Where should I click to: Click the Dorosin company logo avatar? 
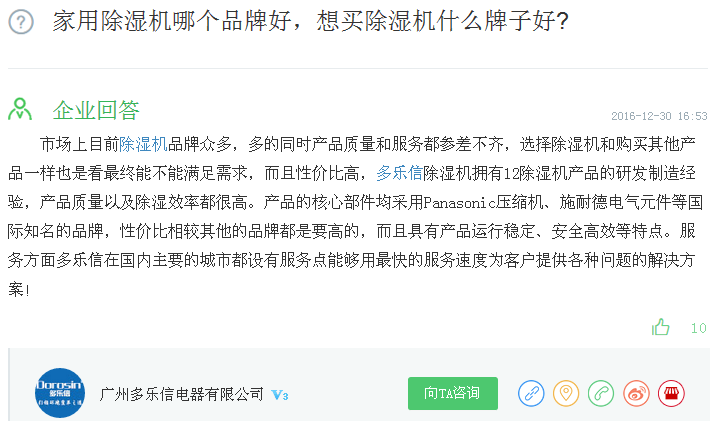[59, 393]
